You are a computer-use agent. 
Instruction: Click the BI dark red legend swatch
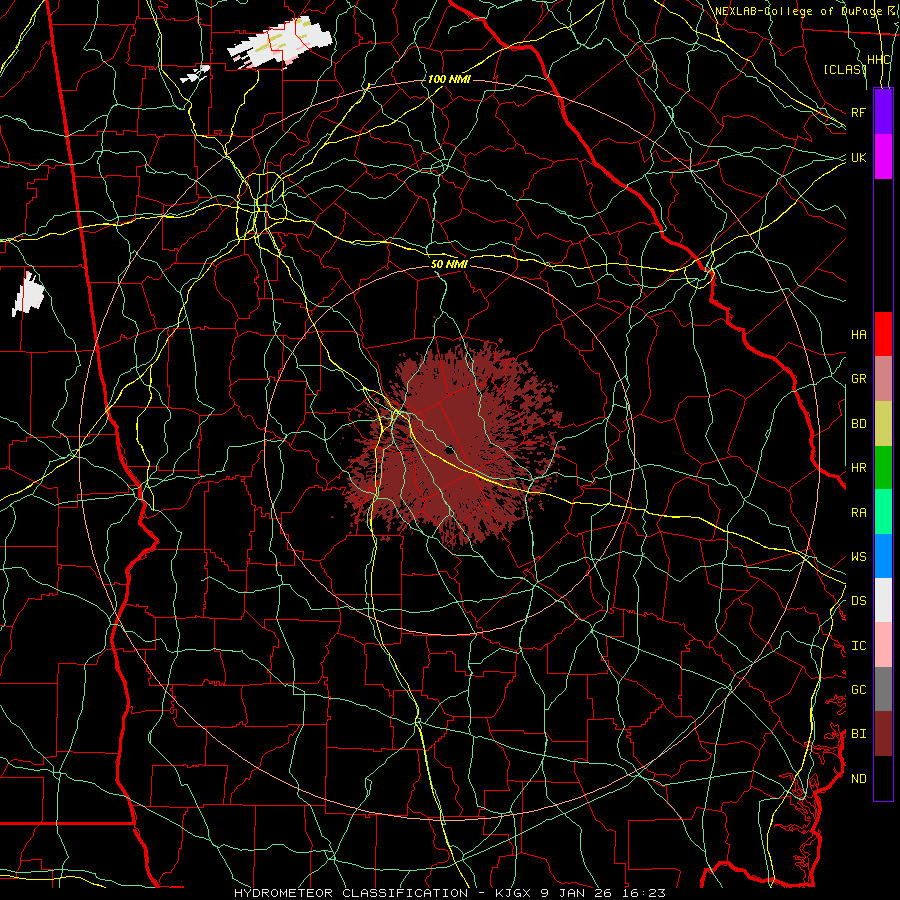(x=883, y=734)
